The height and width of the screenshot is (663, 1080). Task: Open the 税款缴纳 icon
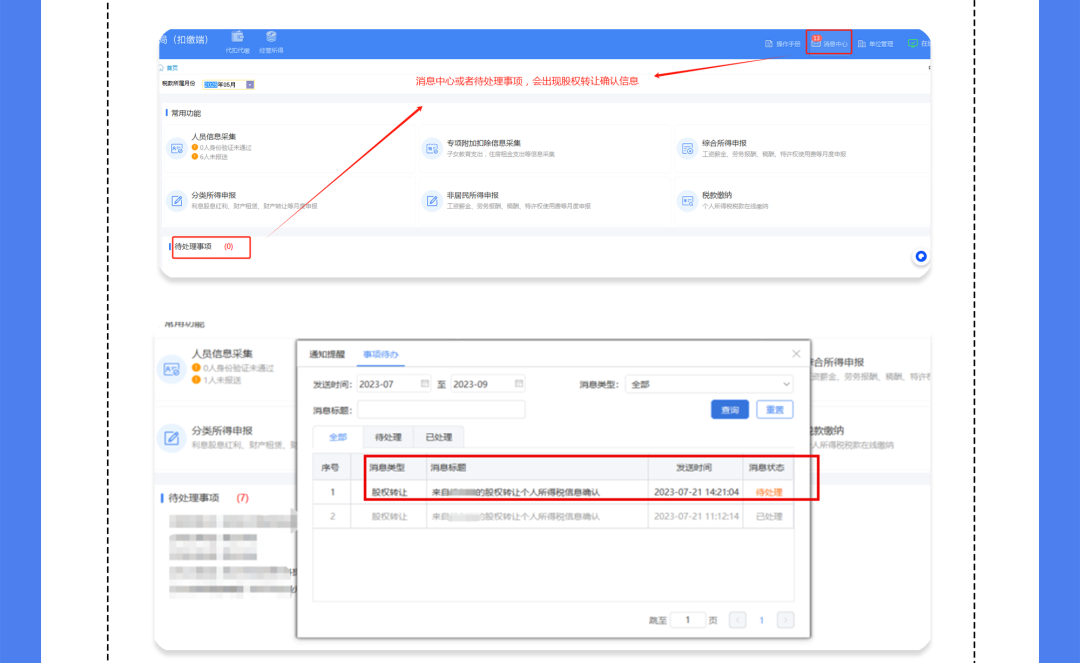click(x=687, y=200)
